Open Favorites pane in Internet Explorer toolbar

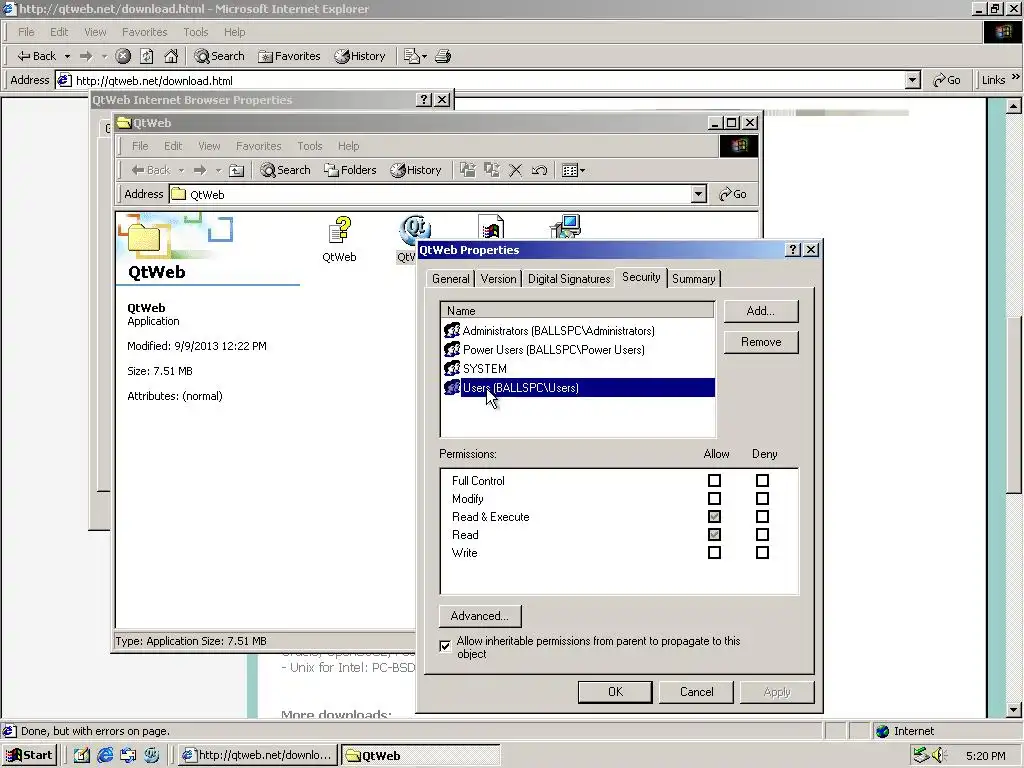(x=289, y=56)
